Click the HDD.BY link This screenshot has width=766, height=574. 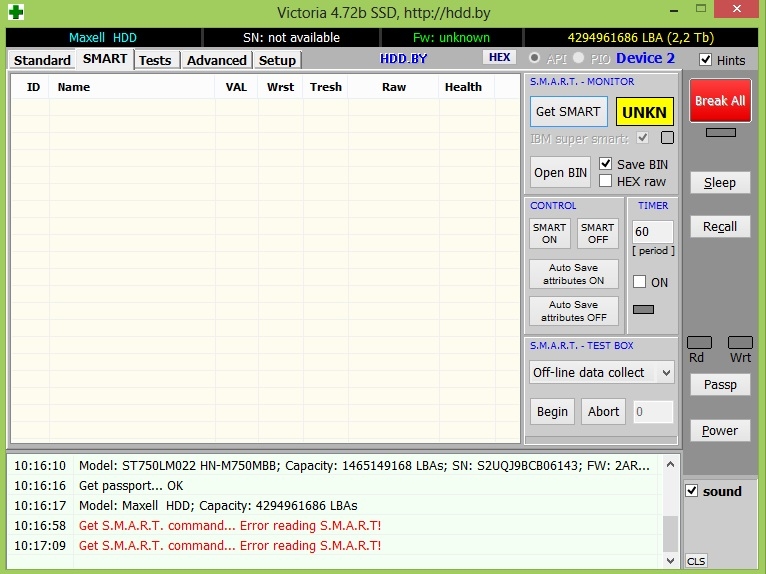[x=404, y=59]
